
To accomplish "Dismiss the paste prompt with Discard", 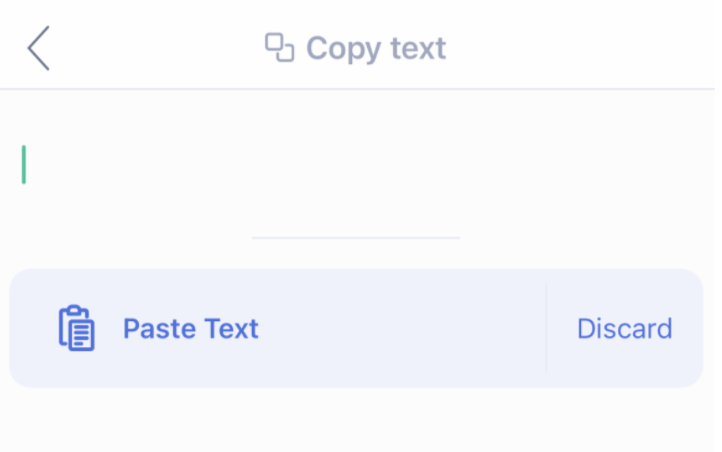I will coord(624,329).
